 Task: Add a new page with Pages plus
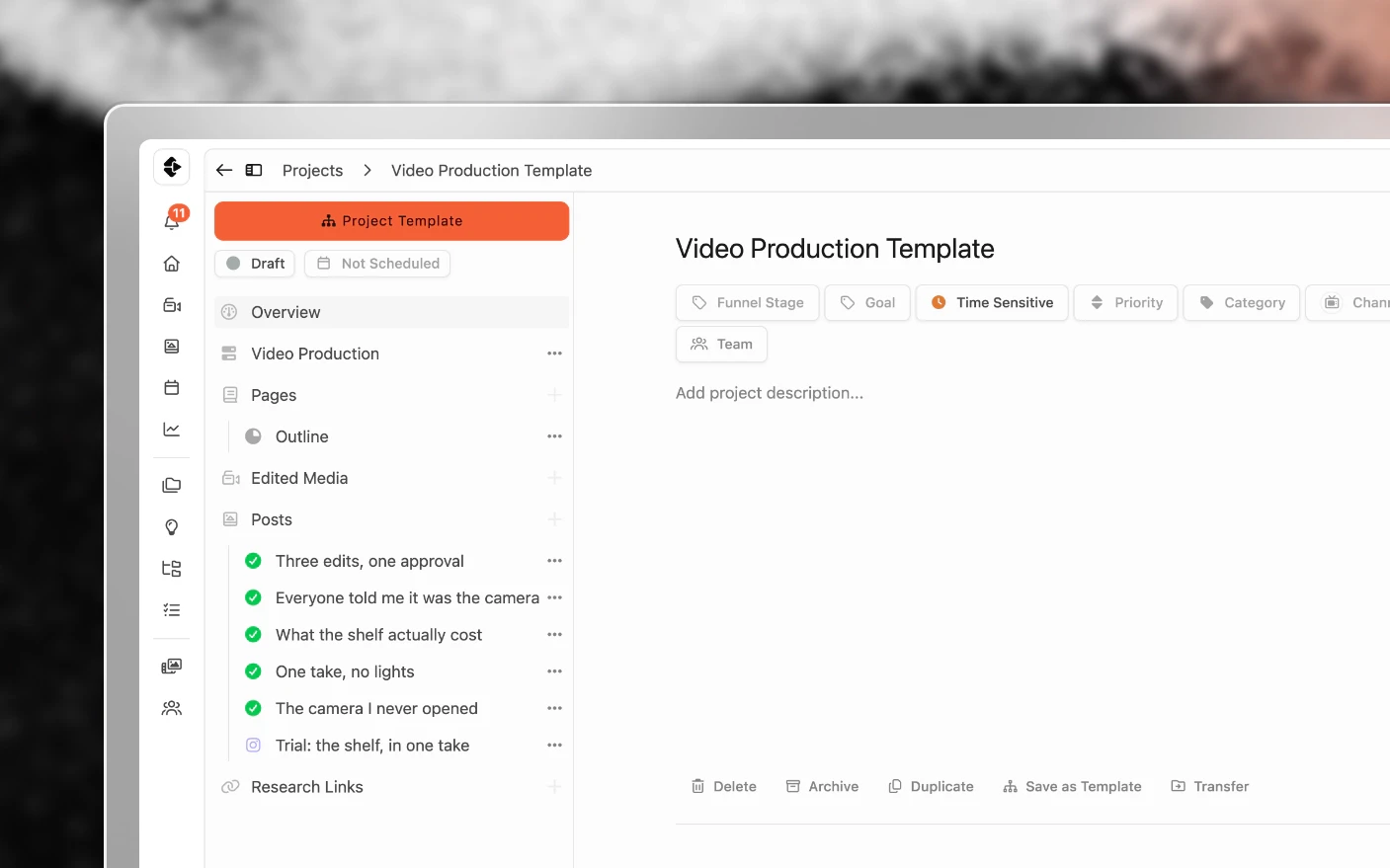point(554,395)
